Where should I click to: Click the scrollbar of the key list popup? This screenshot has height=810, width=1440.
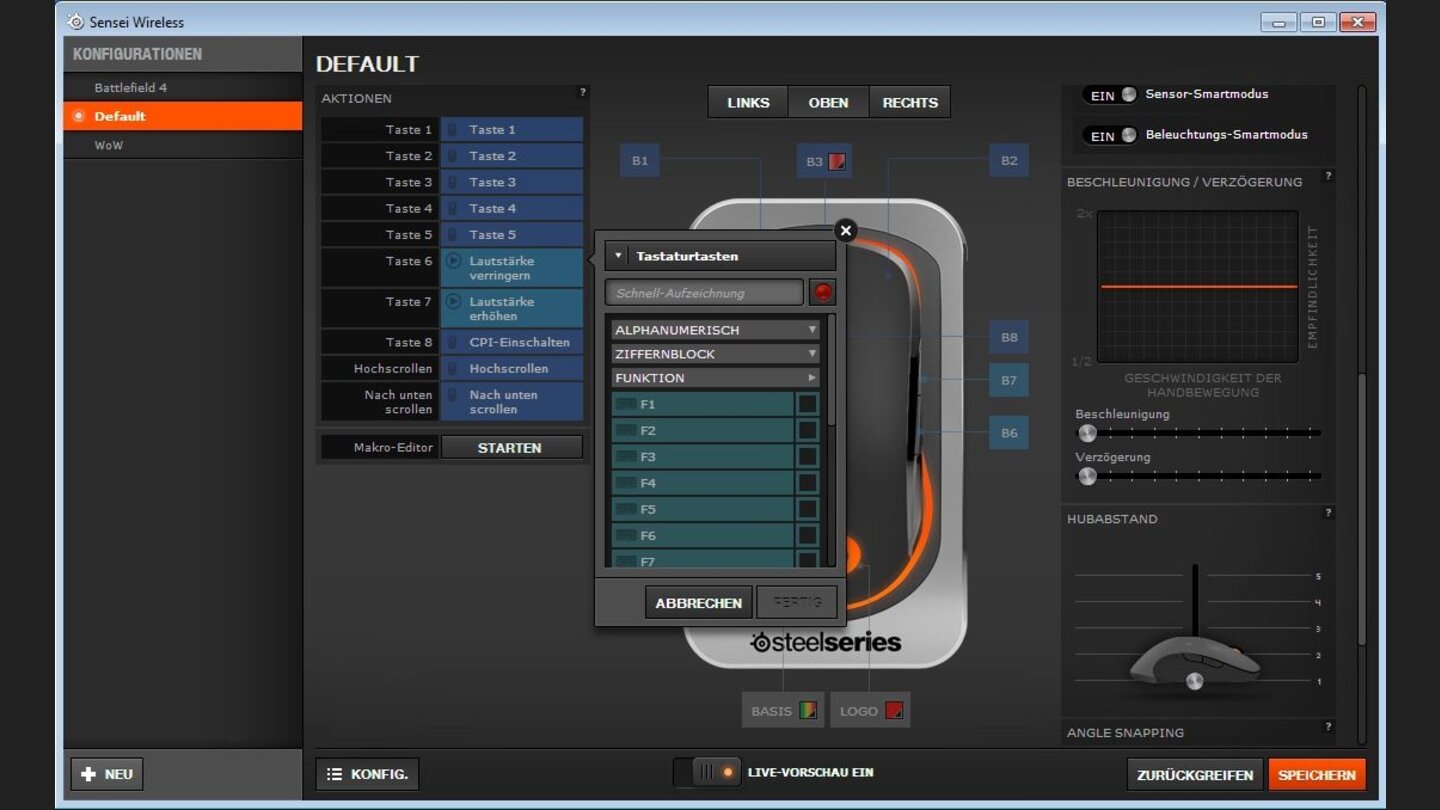coord(830,371)
